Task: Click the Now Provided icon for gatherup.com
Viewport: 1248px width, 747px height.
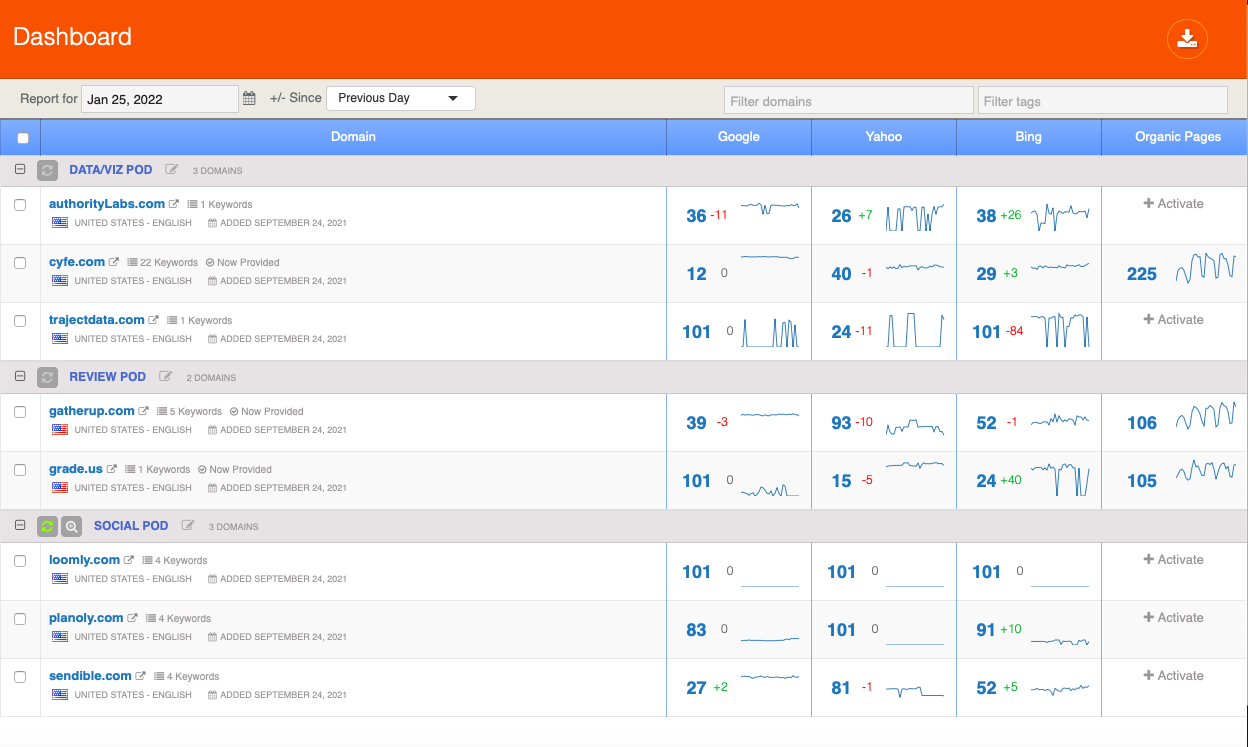Action: pos(234,412)
